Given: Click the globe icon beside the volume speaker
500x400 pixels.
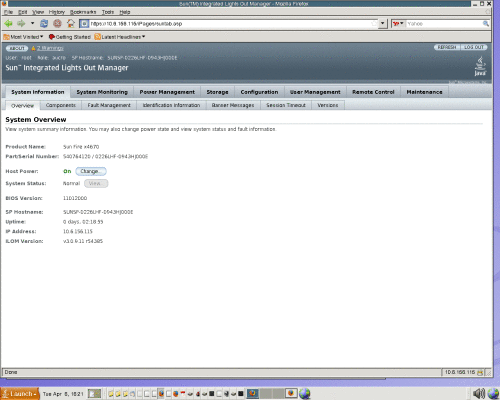Looking at the screenshot, I should (x=493, y=394).
